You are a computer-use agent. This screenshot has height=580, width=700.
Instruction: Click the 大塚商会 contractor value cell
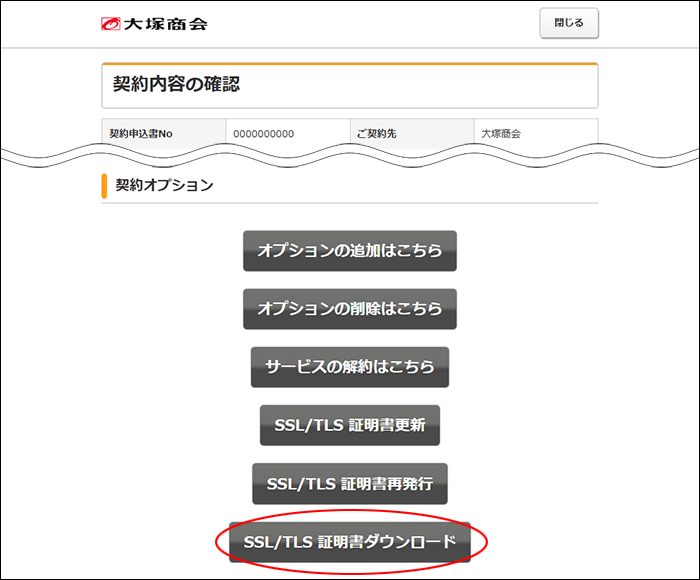click(501, 133)
